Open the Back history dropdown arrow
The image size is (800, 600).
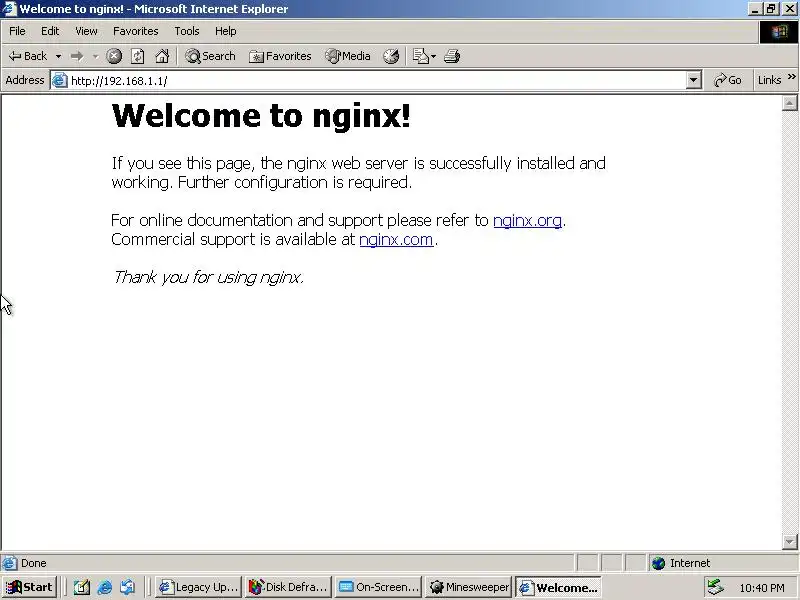coord(59,56)
